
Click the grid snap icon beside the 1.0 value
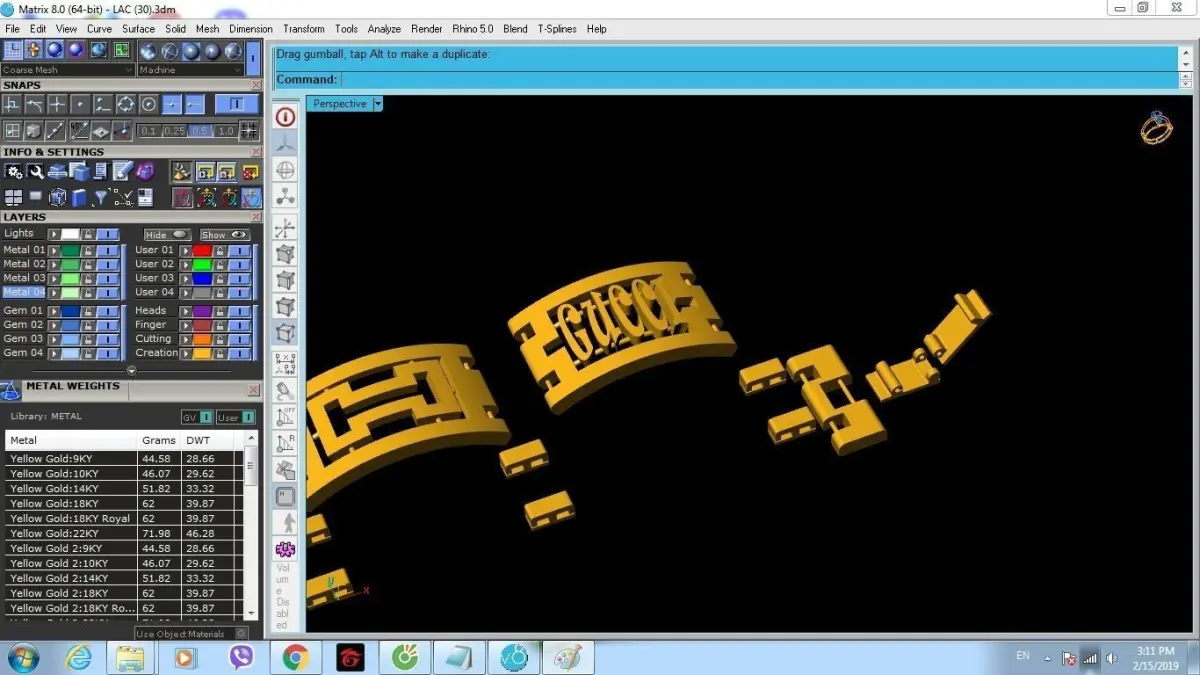(249, 131)
